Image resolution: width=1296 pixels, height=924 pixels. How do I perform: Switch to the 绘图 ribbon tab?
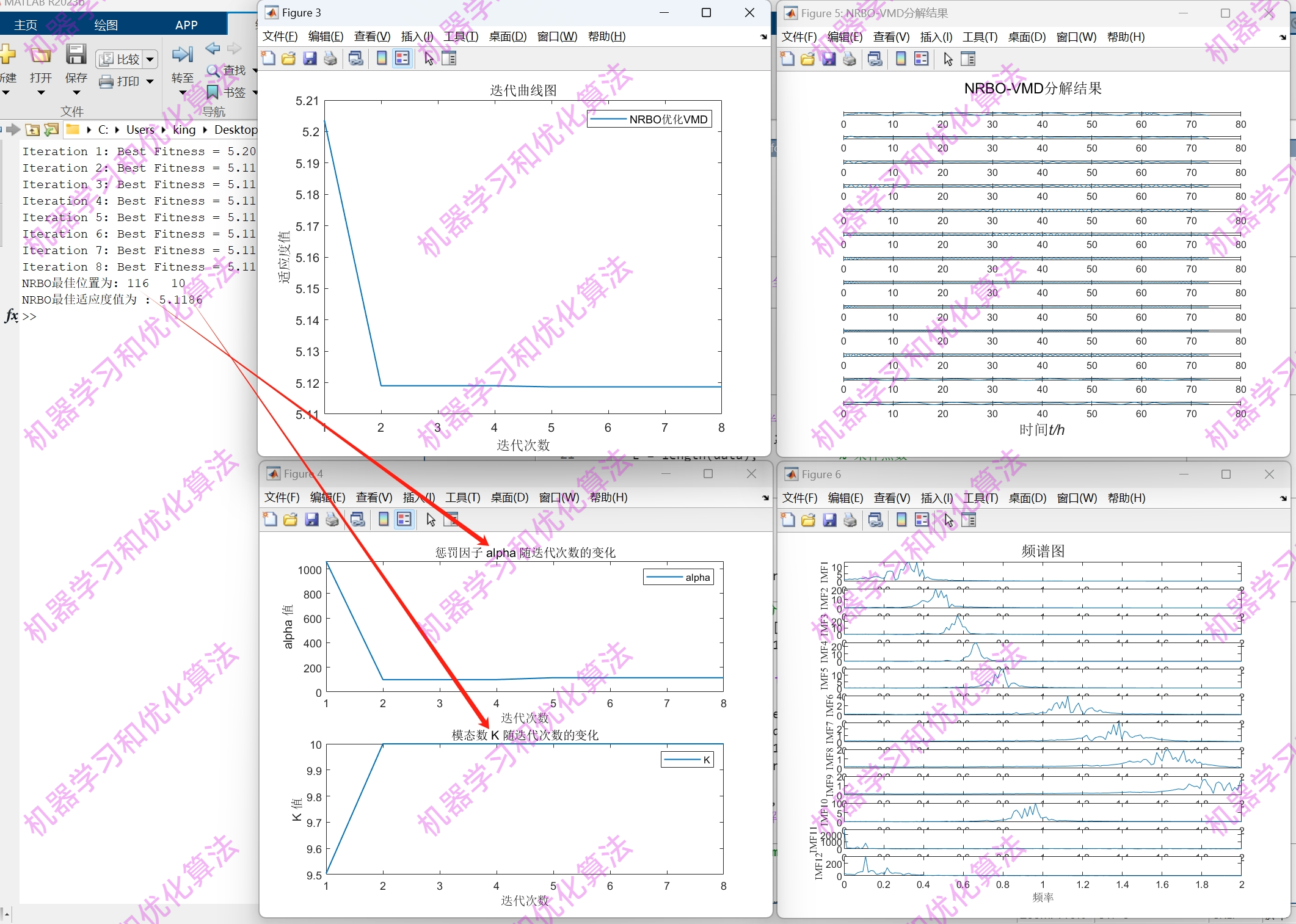[106, 25]
